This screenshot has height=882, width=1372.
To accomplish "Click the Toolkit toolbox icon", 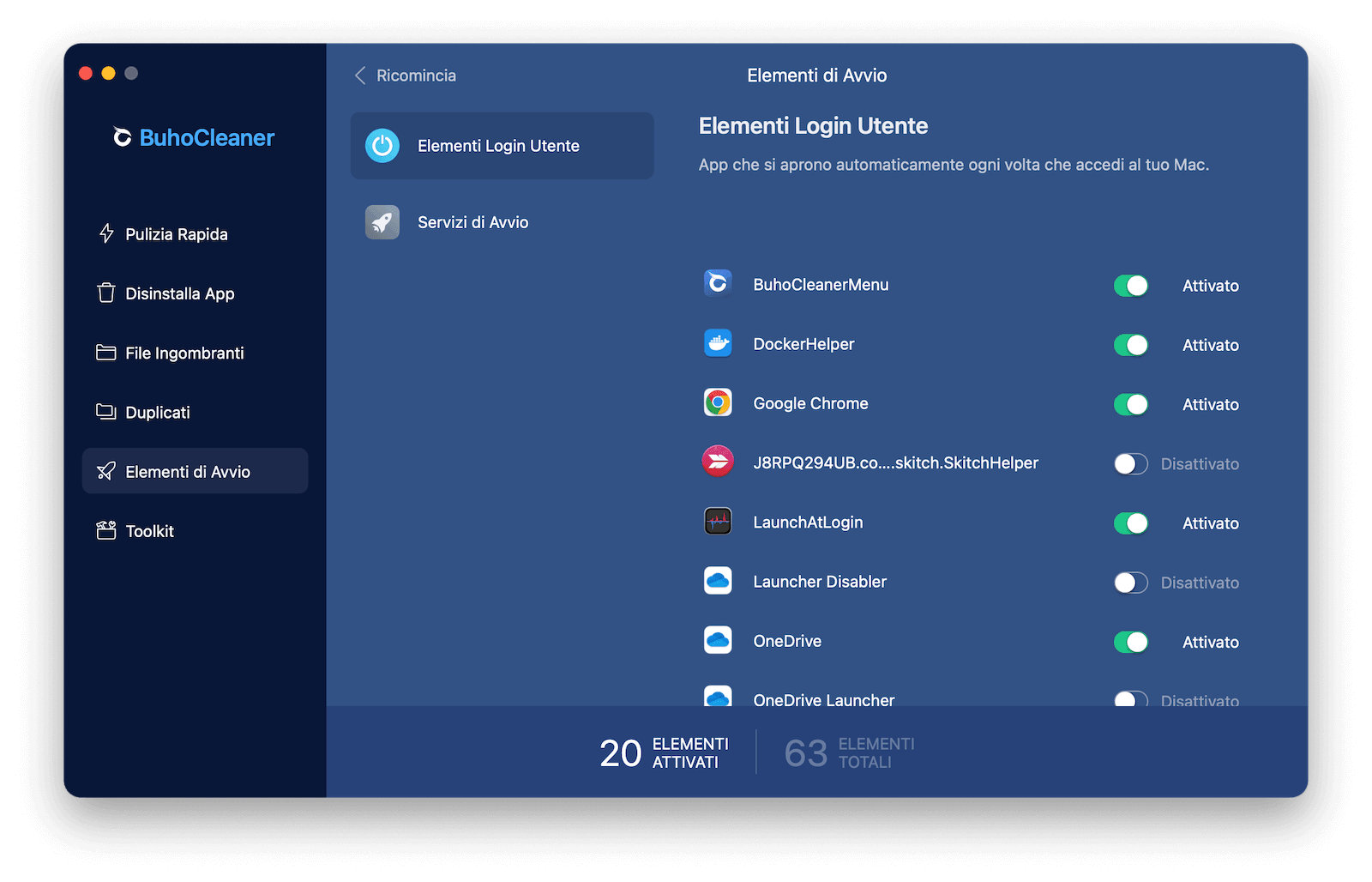I will pyautogui.click(x=106, y=531).
